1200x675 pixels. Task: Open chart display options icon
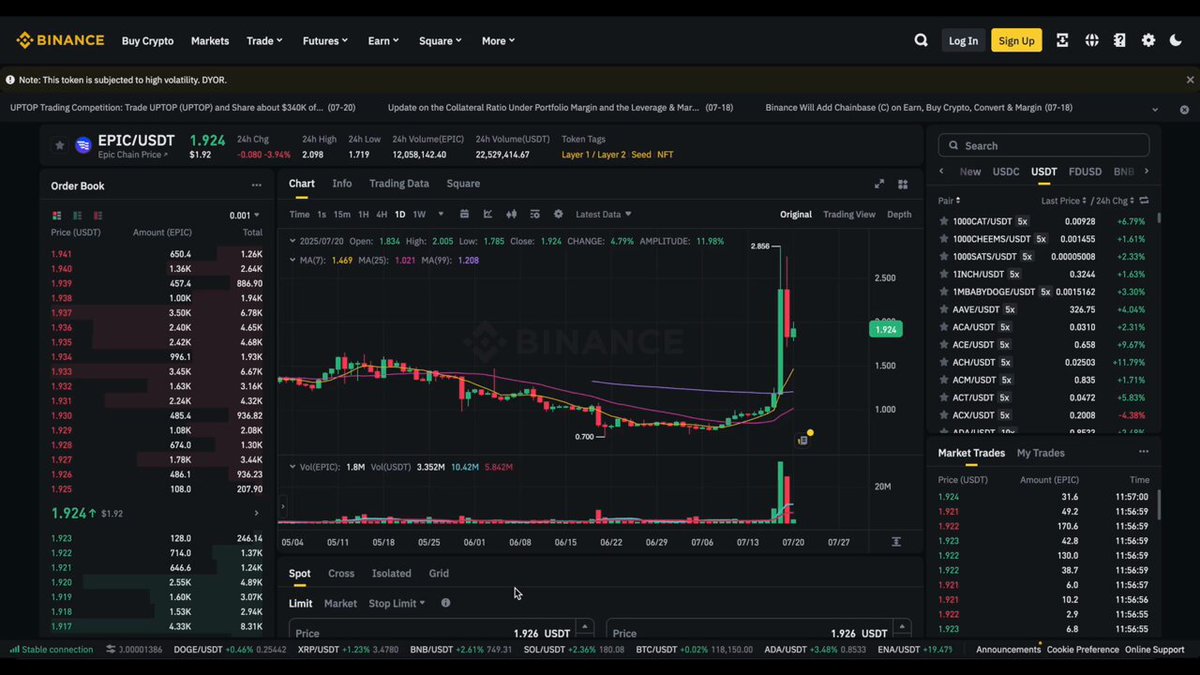coord(535,214)
